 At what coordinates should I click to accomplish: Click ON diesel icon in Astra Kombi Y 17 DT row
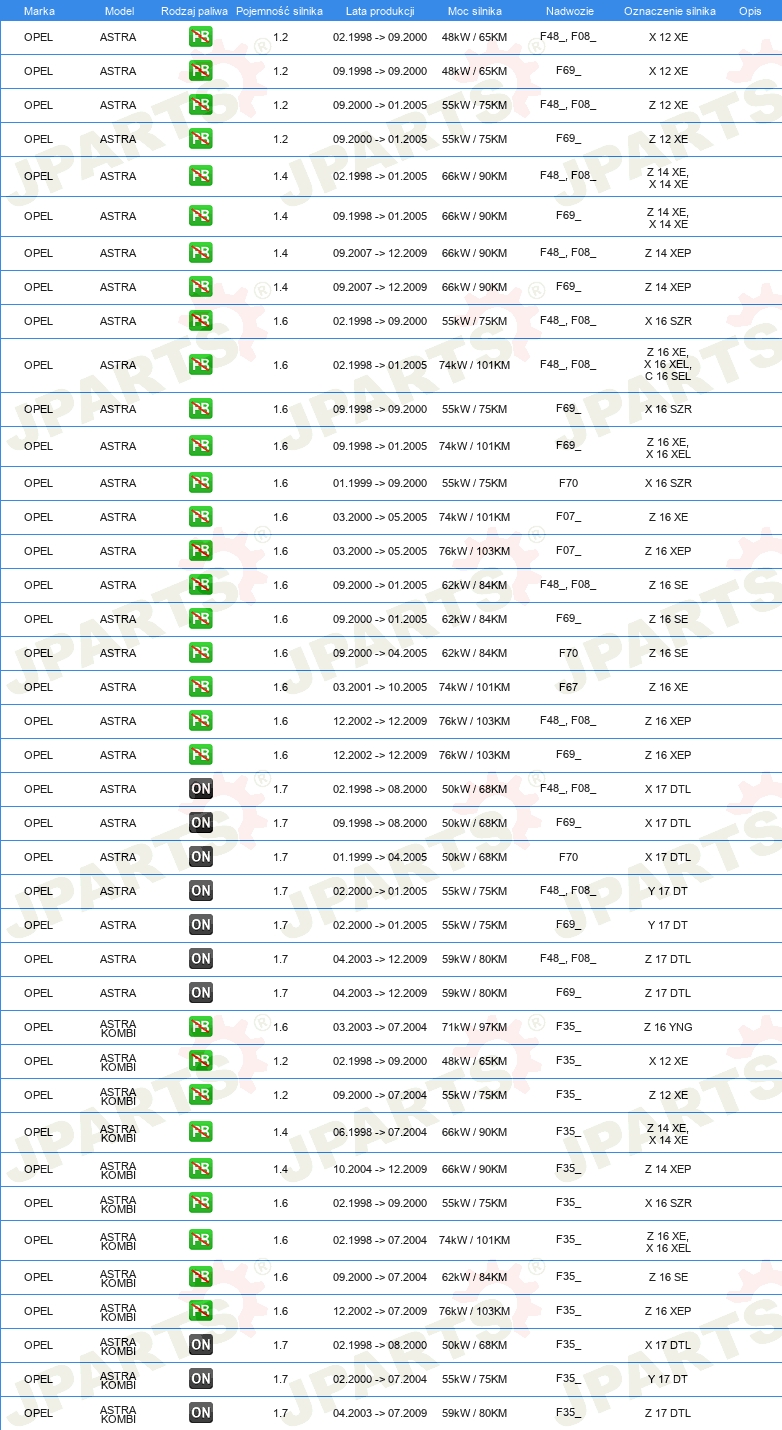[x=201, y=1379]
